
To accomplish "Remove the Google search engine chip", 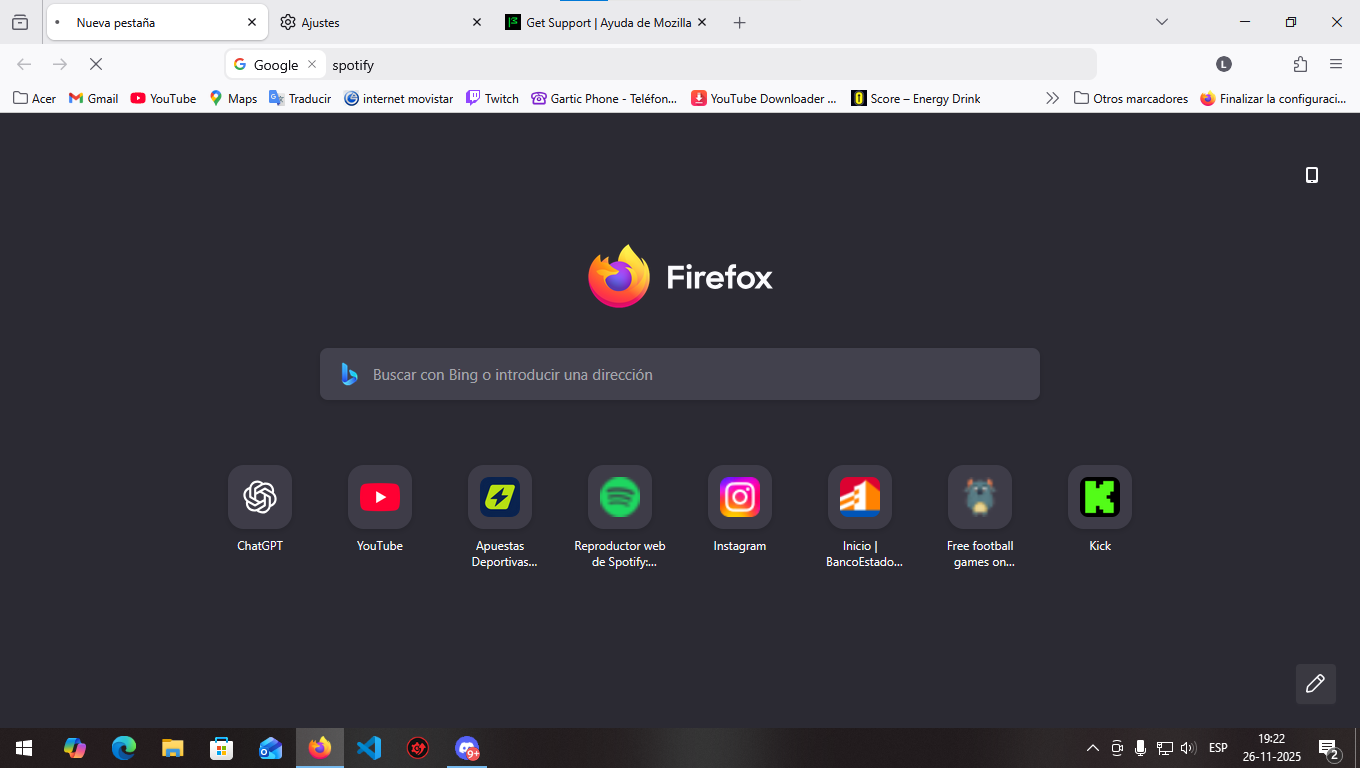I will 311,64.
